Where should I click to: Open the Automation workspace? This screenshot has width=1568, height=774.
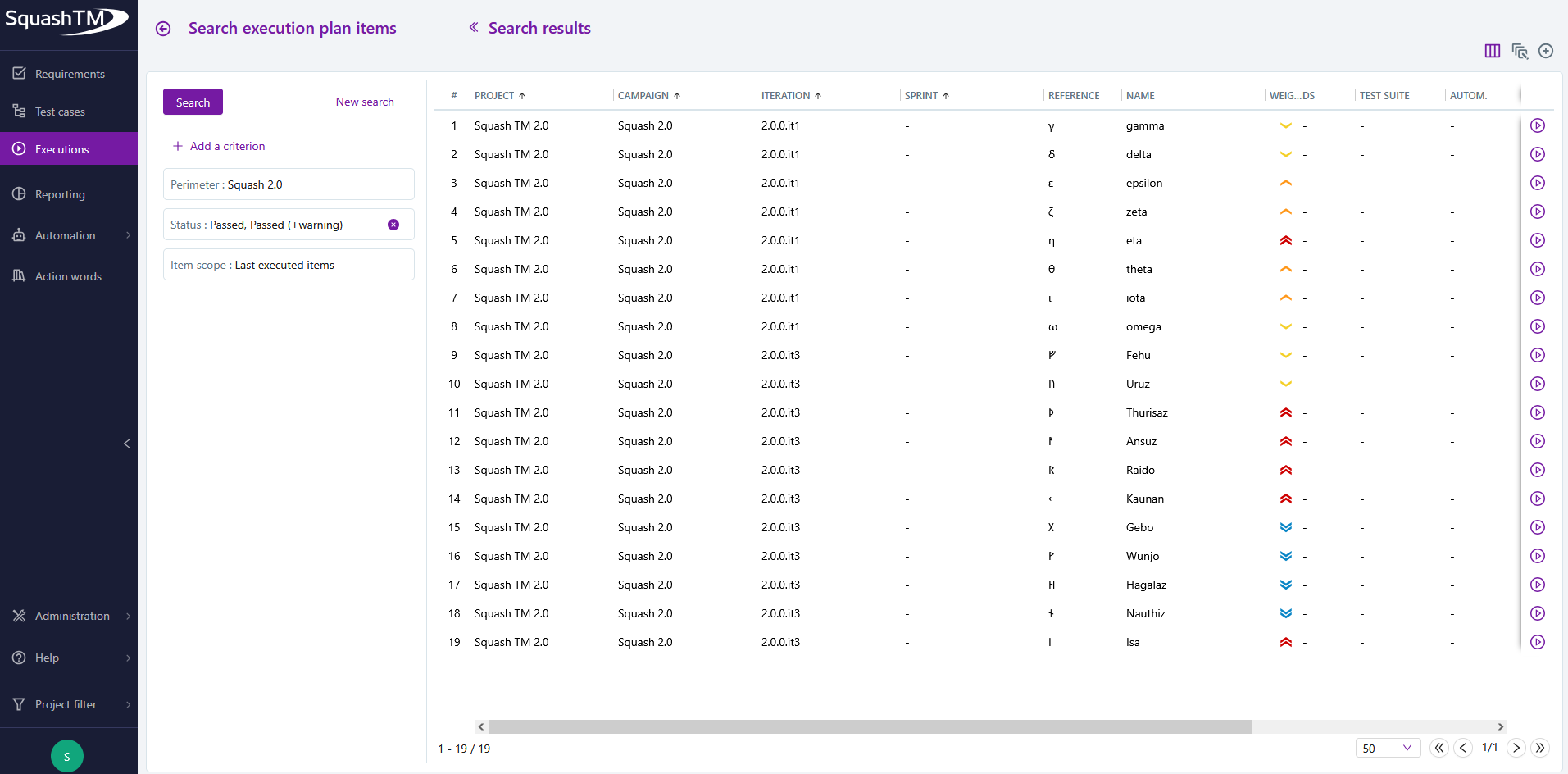(64, 235)
